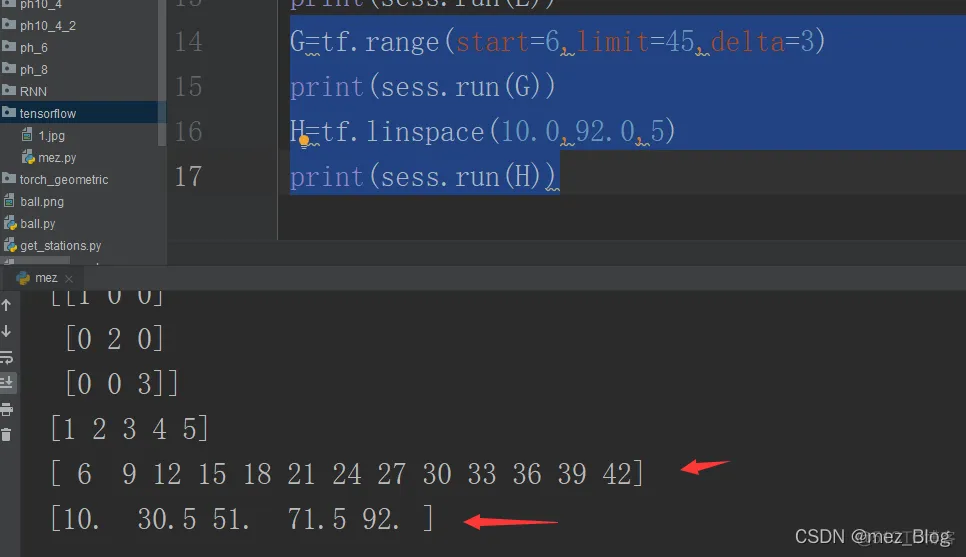
Task: Click the '[1 2 3 4 5]' output line
Action: coord(130,429)
